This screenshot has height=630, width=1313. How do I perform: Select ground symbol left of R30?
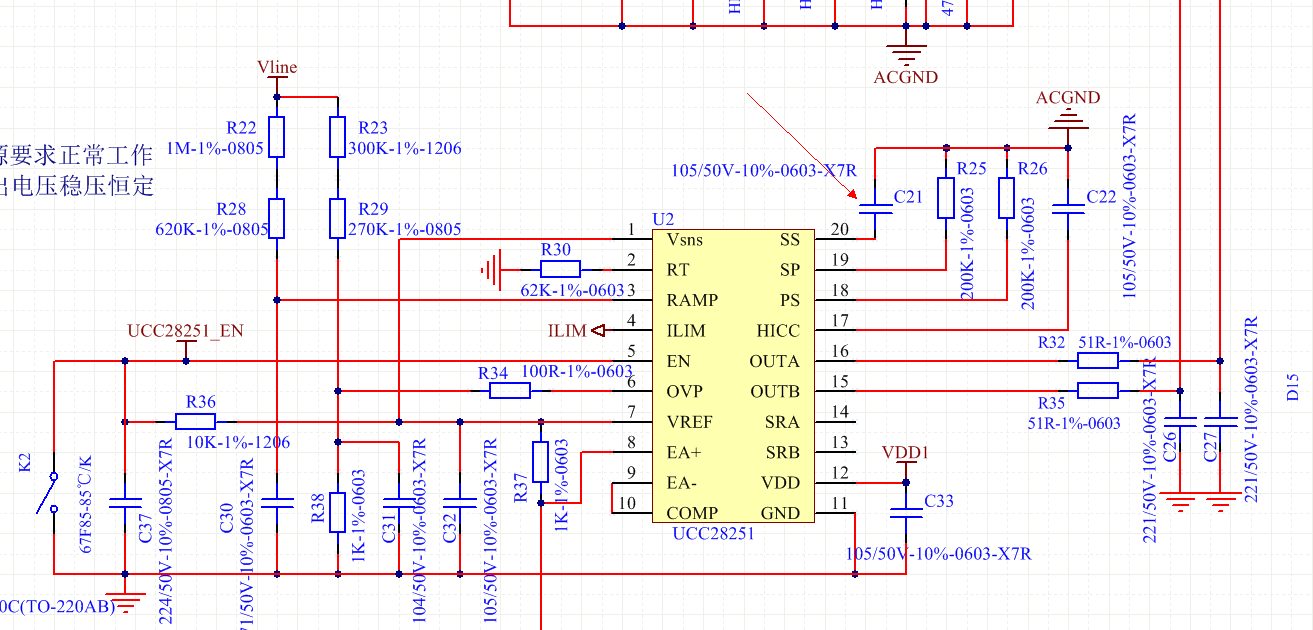[489, 269]
